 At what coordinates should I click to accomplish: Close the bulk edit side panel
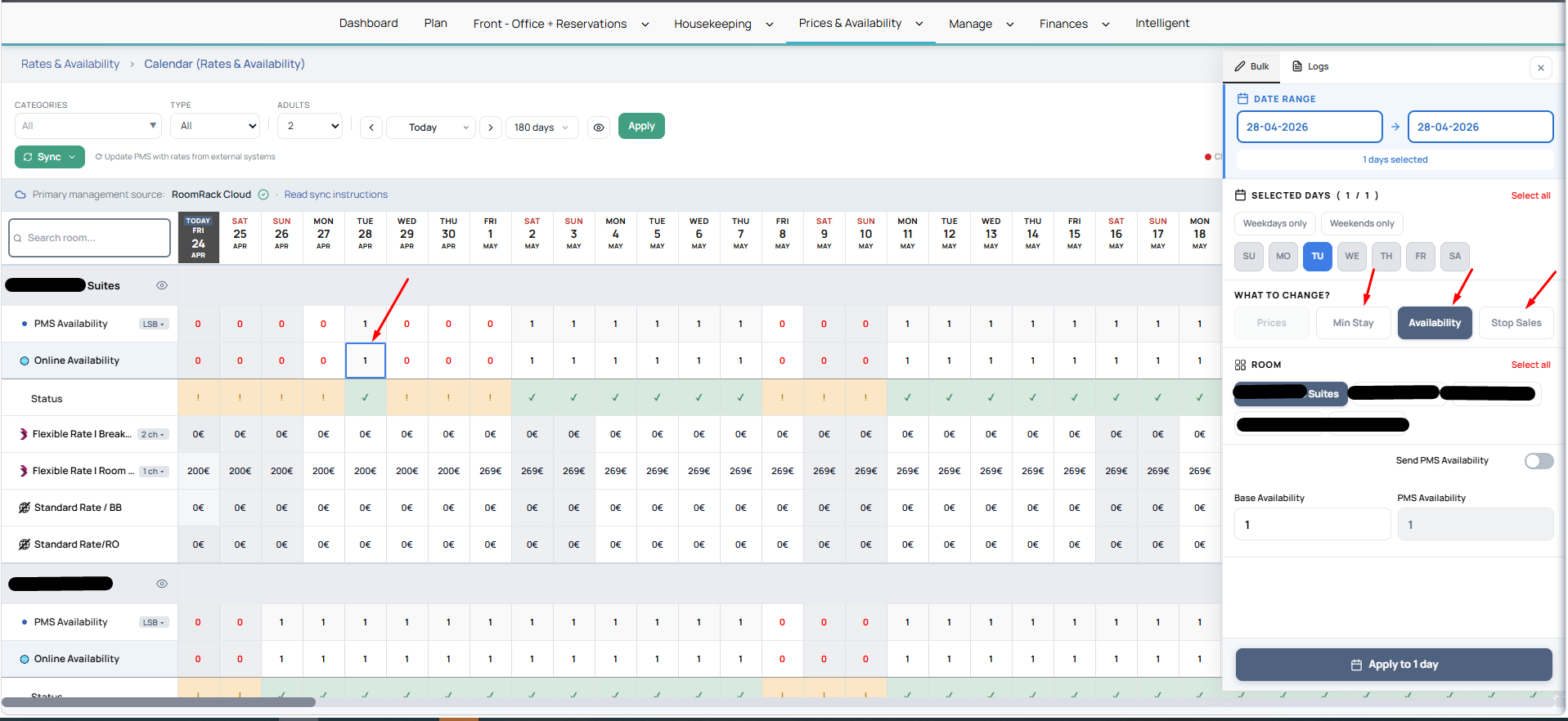point(1540,68)
